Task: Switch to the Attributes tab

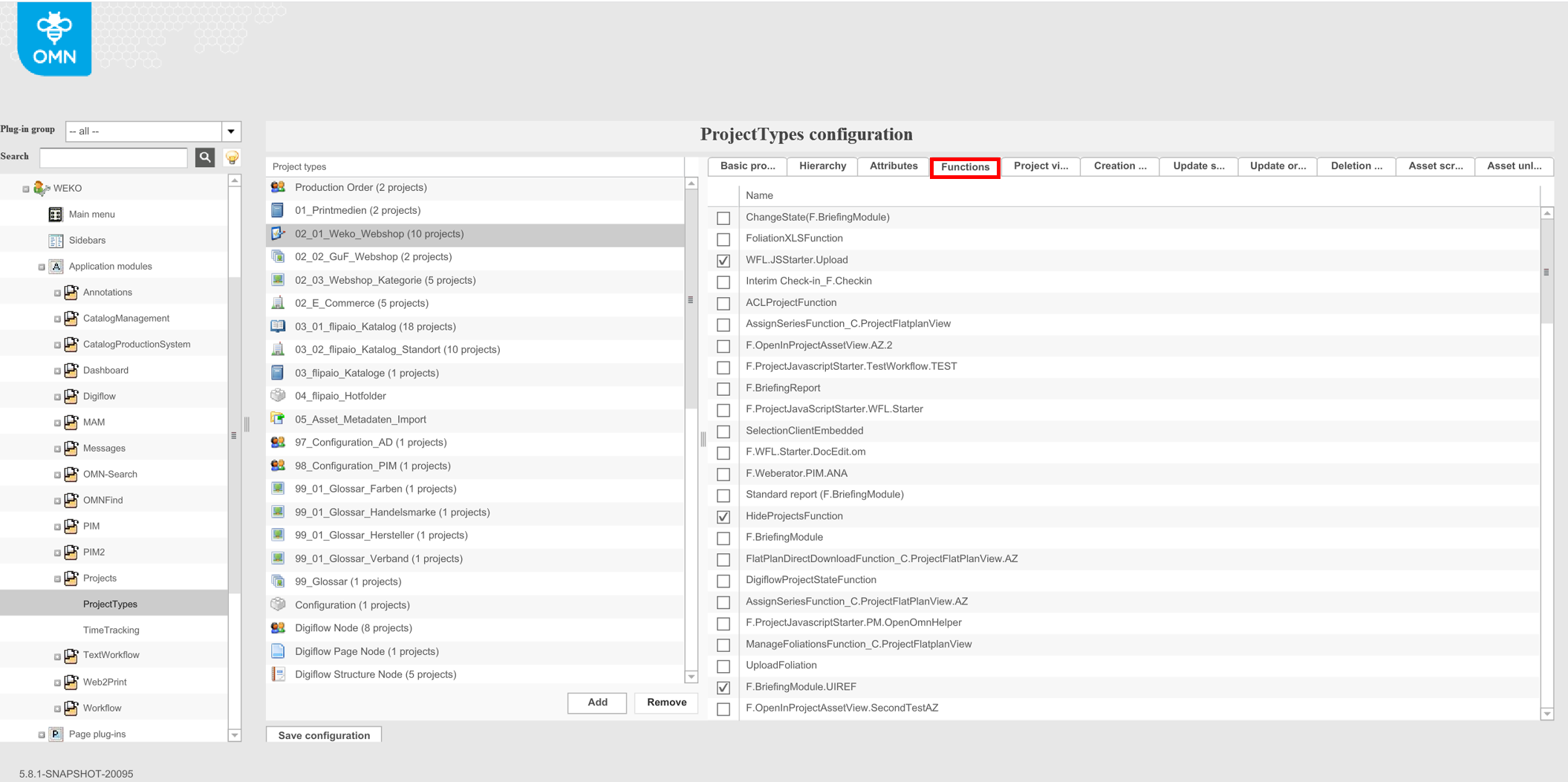Action: coord(893,166)
